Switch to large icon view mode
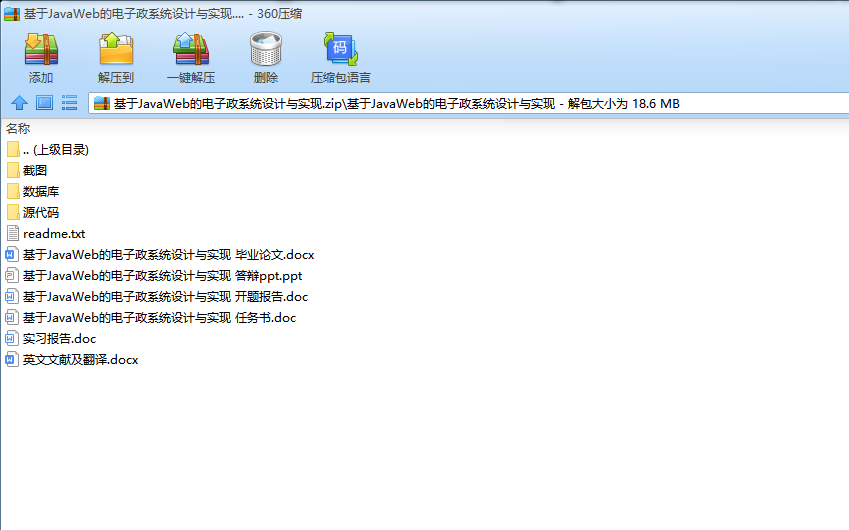 coord(44,103)
